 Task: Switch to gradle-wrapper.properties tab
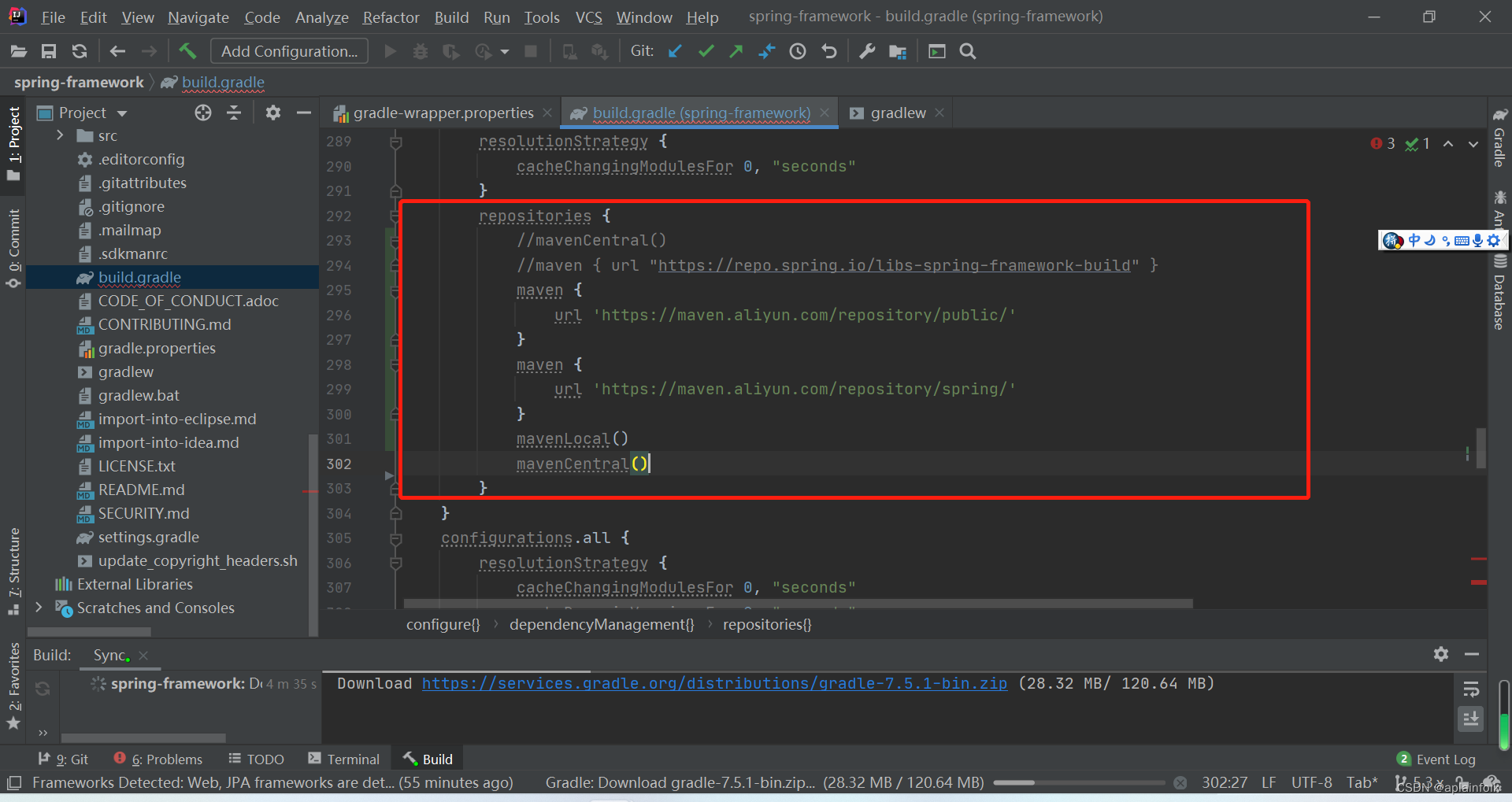pos(443,113)
